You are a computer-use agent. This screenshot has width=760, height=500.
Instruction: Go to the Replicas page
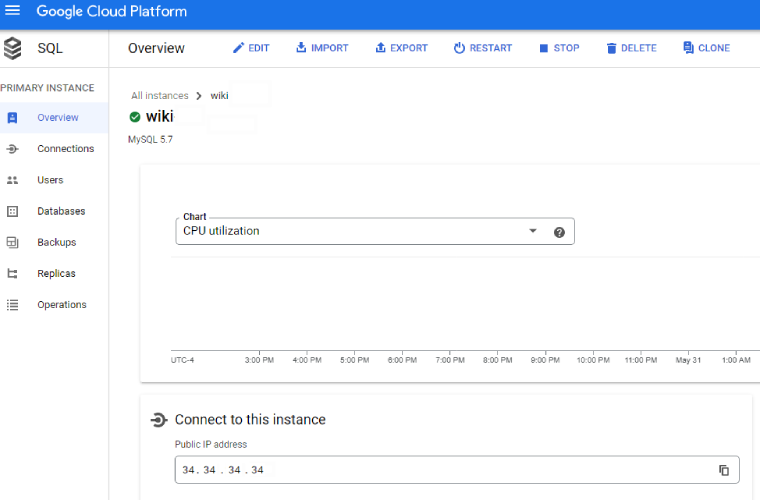tap(54, 274)
